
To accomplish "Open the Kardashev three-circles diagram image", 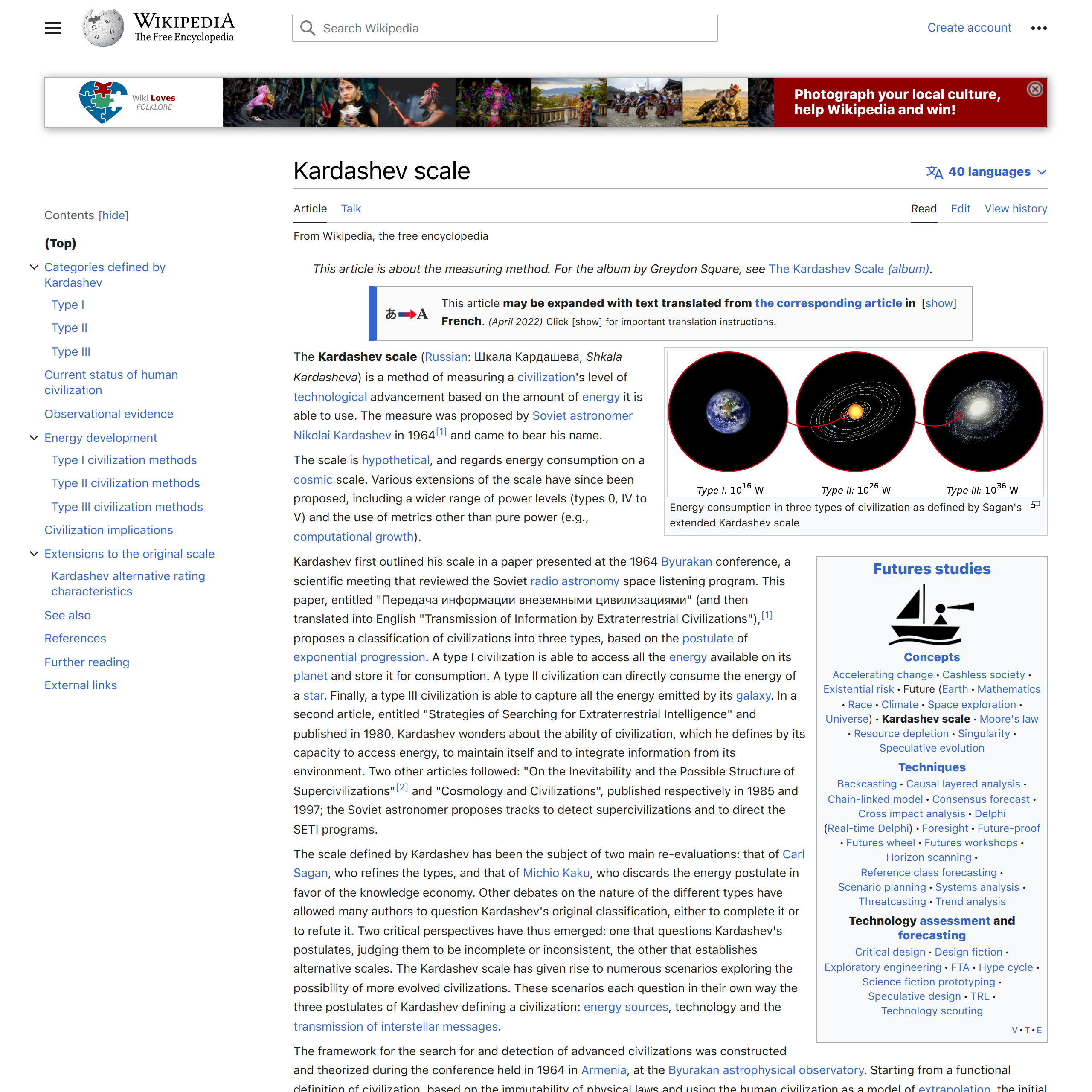I will [855, 423].
